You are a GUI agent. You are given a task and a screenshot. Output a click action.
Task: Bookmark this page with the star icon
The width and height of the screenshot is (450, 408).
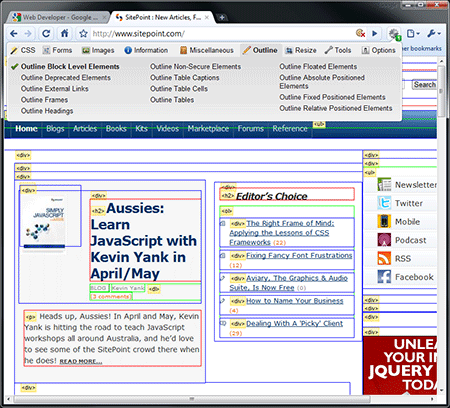pos(83,33)
